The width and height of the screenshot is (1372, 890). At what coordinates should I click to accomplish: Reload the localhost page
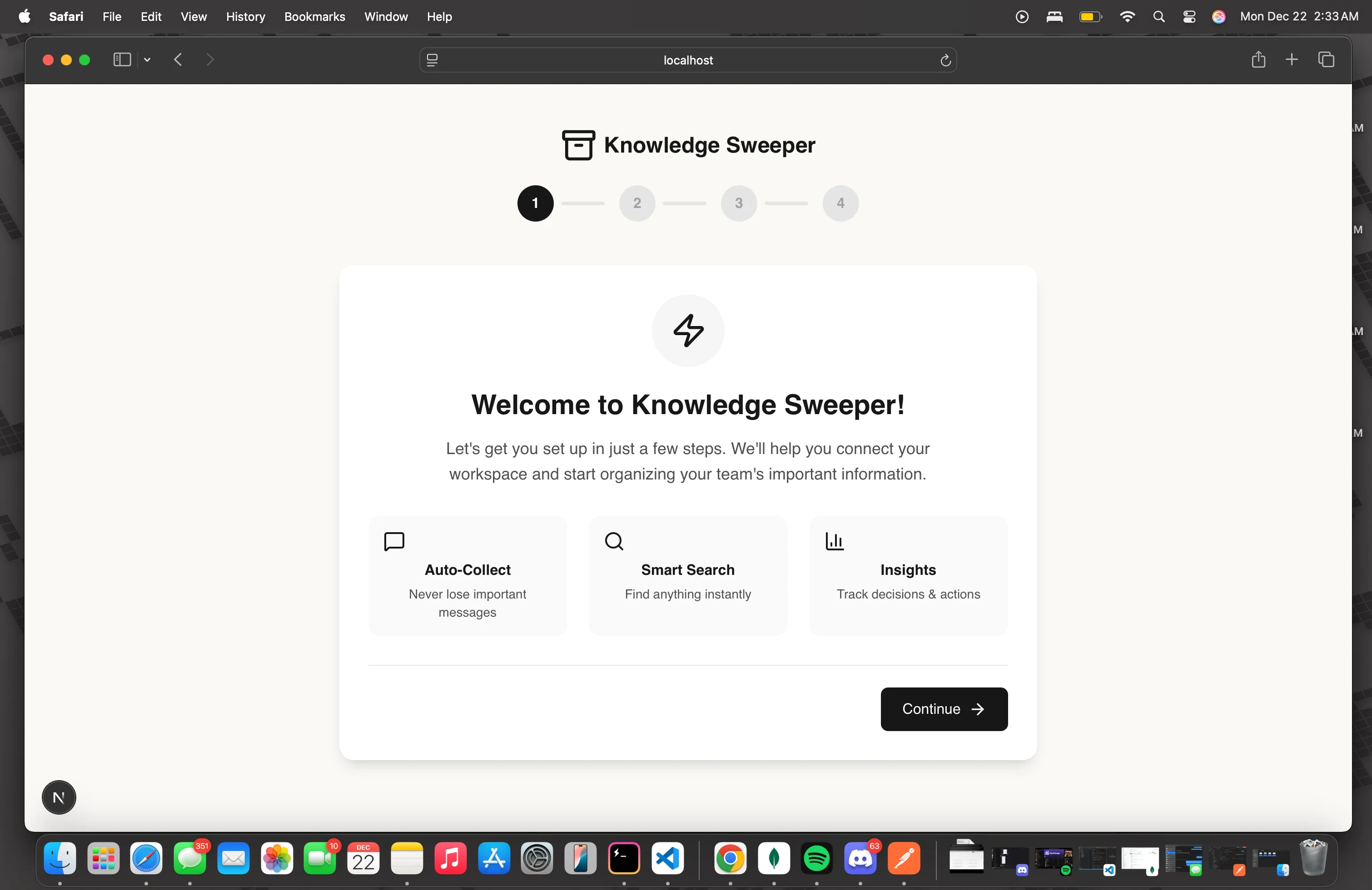point(945,60)
